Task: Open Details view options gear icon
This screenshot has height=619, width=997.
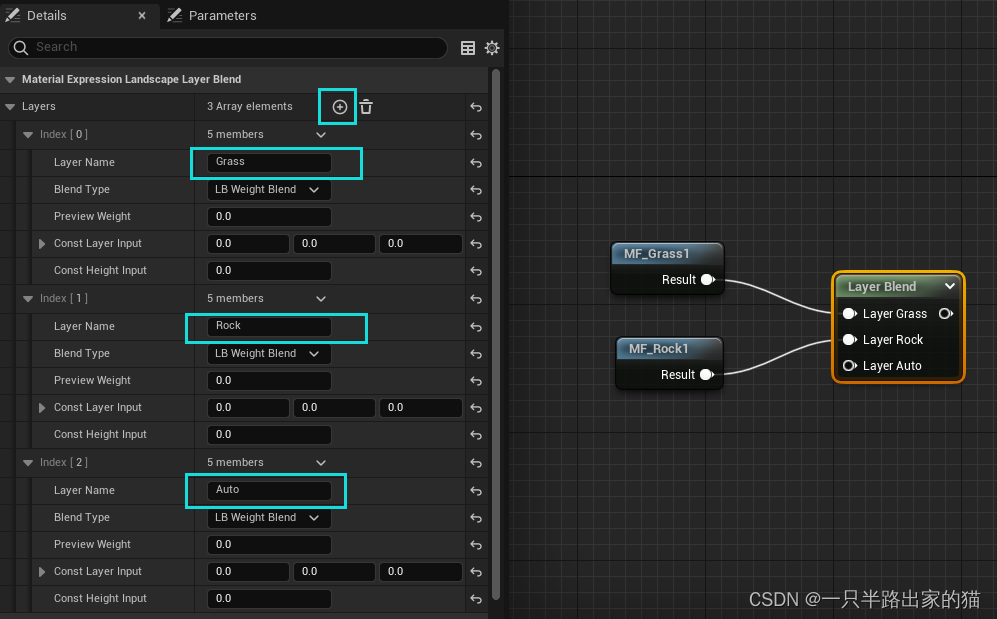Action: click(492, 48)
